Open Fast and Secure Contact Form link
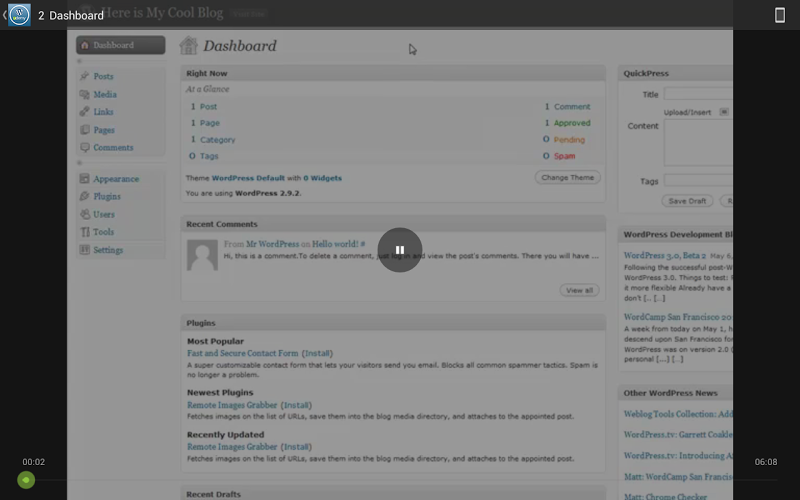Image resolution: width=800 pixels, height=500 pixels. (242, 353)
